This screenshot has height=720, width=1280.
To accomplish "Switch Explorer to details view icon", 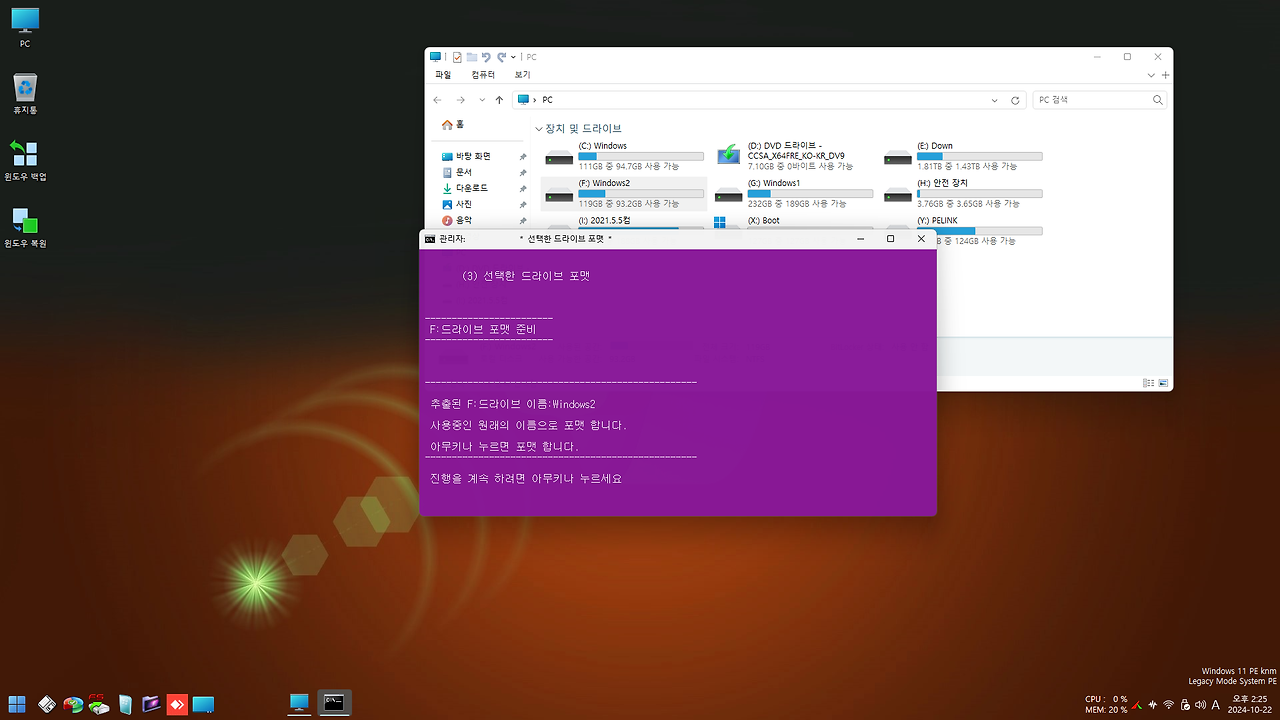I will click(1149, 383).
